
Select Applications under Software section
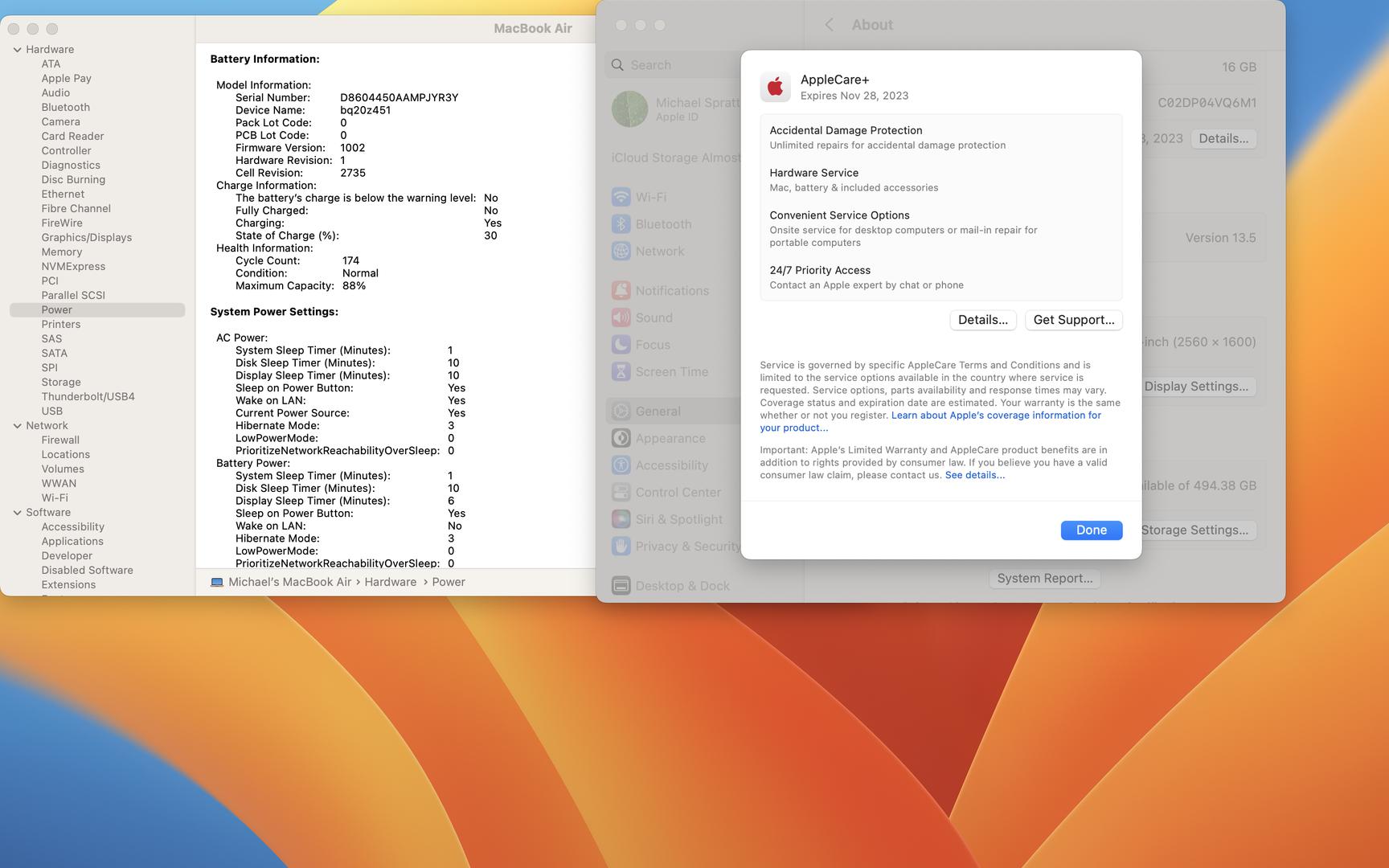click(x=72, y=542)
